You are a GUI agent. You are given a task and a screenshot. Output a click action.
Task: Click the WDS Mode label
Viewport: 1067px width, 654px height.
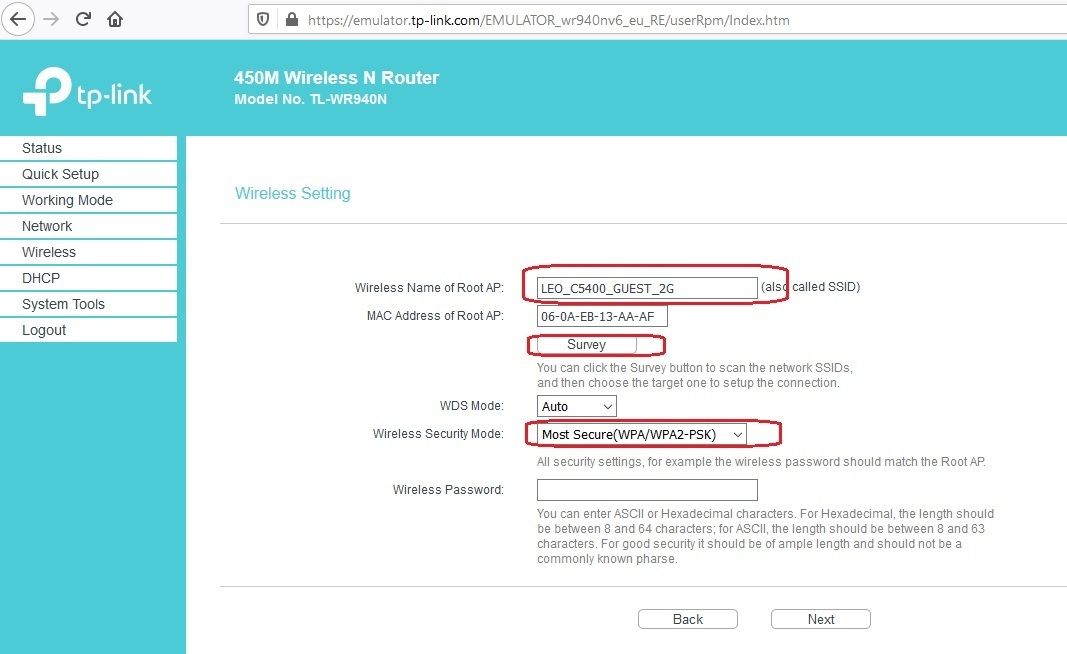pyautogui.click(x=472, y=406)
